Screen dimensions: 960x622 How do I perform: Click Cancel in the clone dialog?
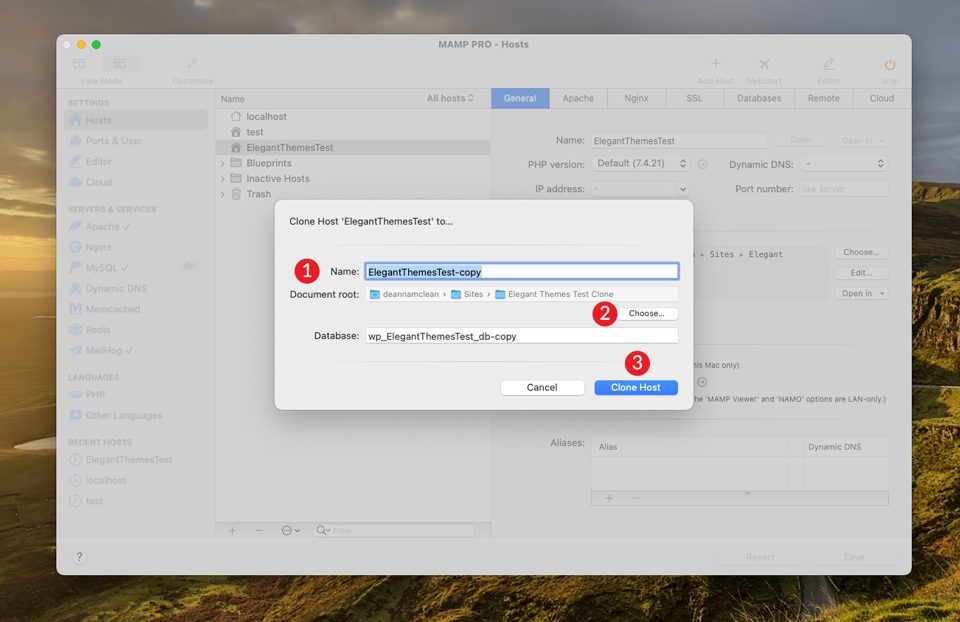click(542, 387)
